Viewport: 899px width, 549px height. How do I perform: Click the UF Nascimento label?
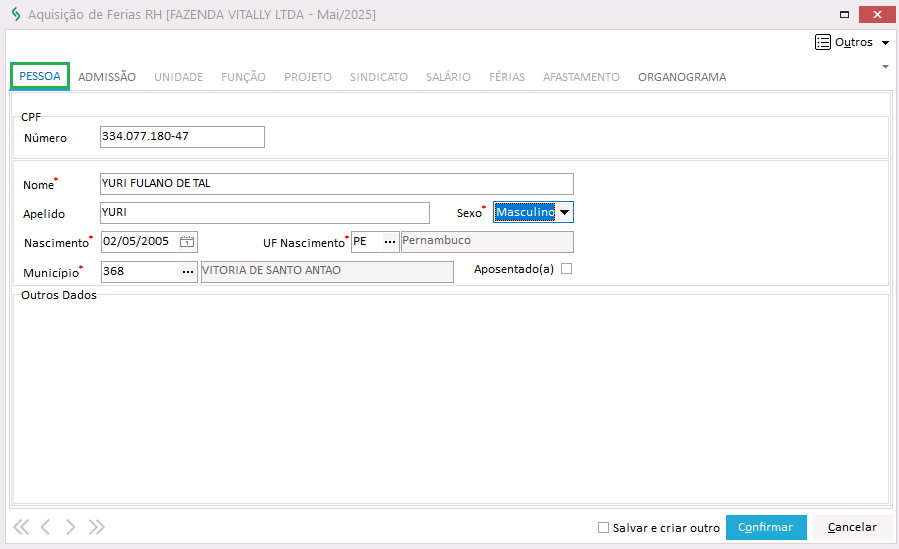tap(304, 243)
